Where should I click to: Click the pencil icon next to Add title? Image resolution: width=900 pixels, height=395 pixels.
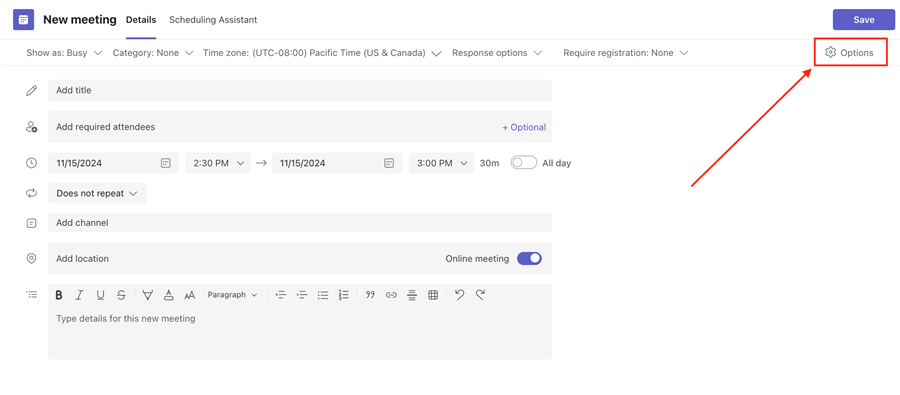[x=32, y=91]
